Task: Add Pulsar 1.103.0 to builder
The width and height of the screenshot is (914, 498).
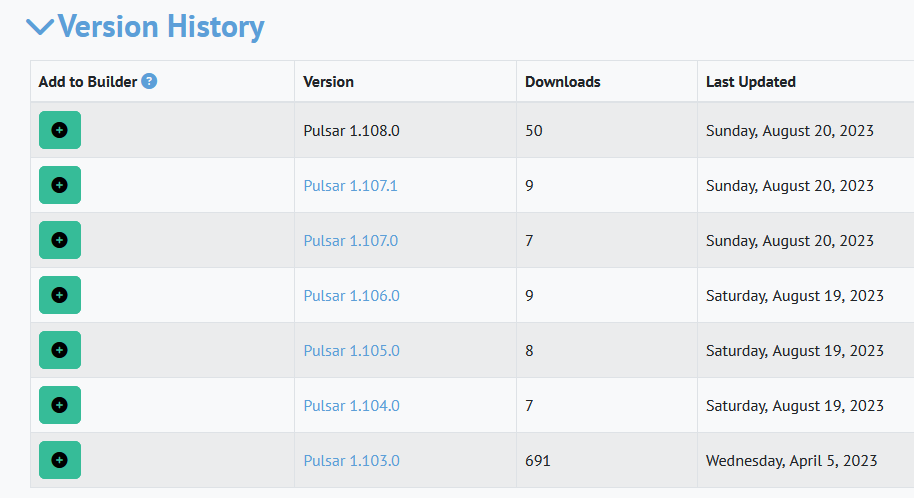Action: (x=59, y=460)
